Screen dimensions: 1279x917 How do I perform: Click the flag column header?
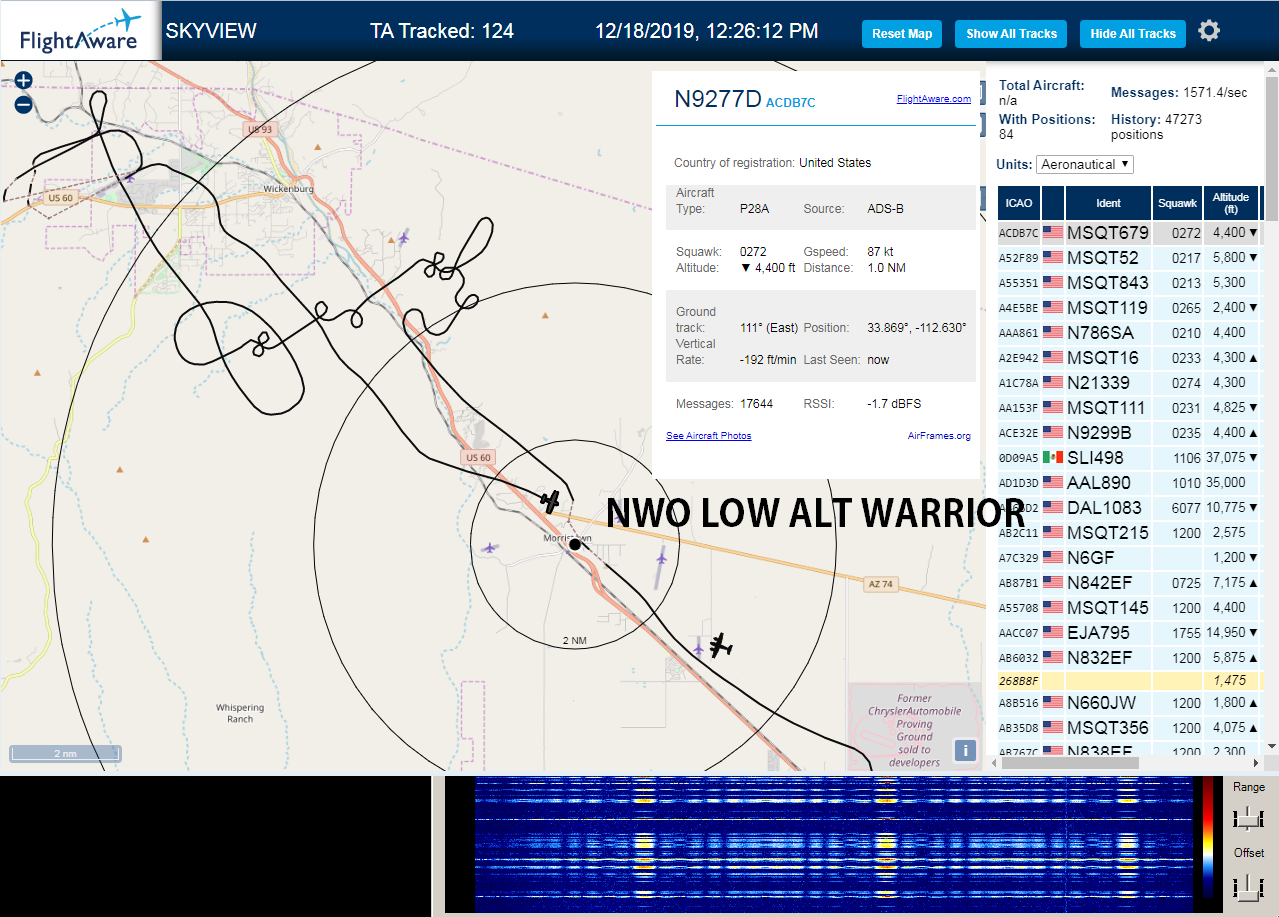click(x=1053, y=203)
